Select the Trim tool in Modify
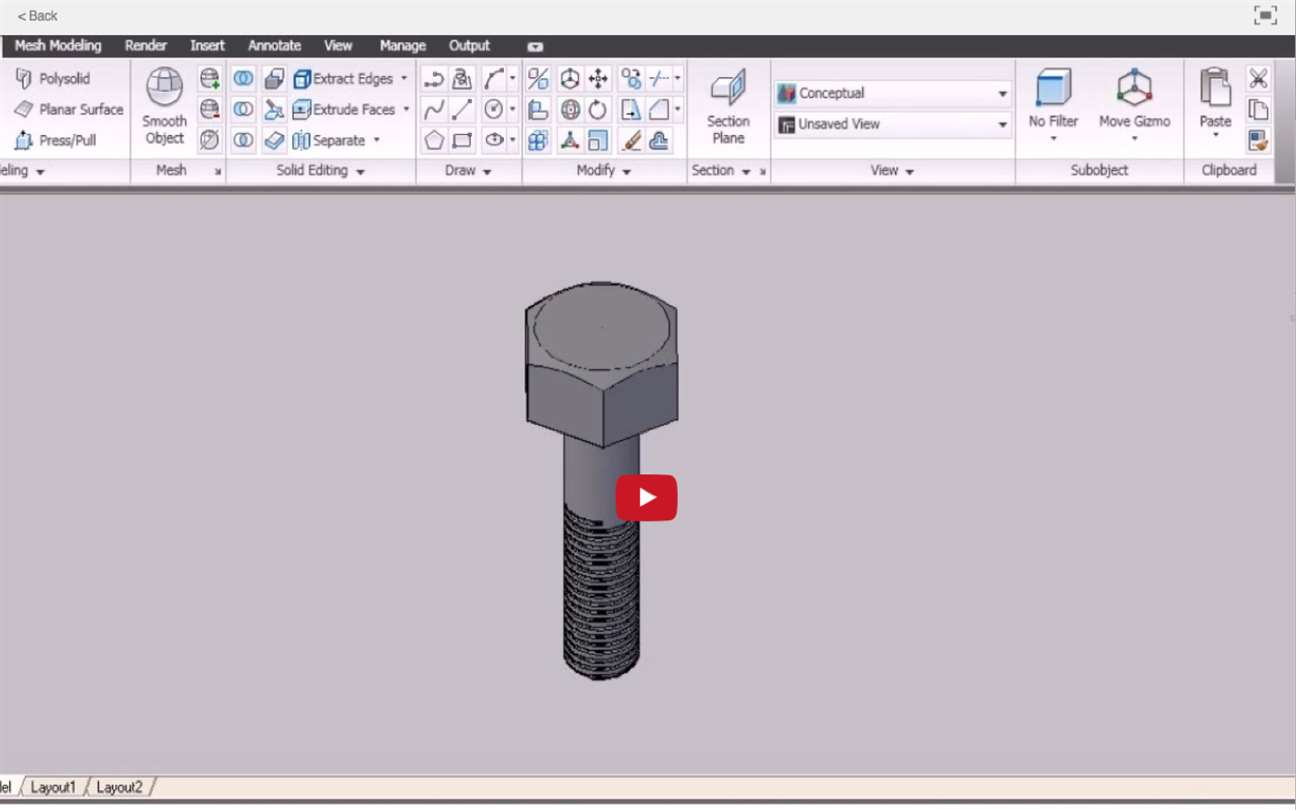Screen dimensions: 1296x810 [660, 79]
